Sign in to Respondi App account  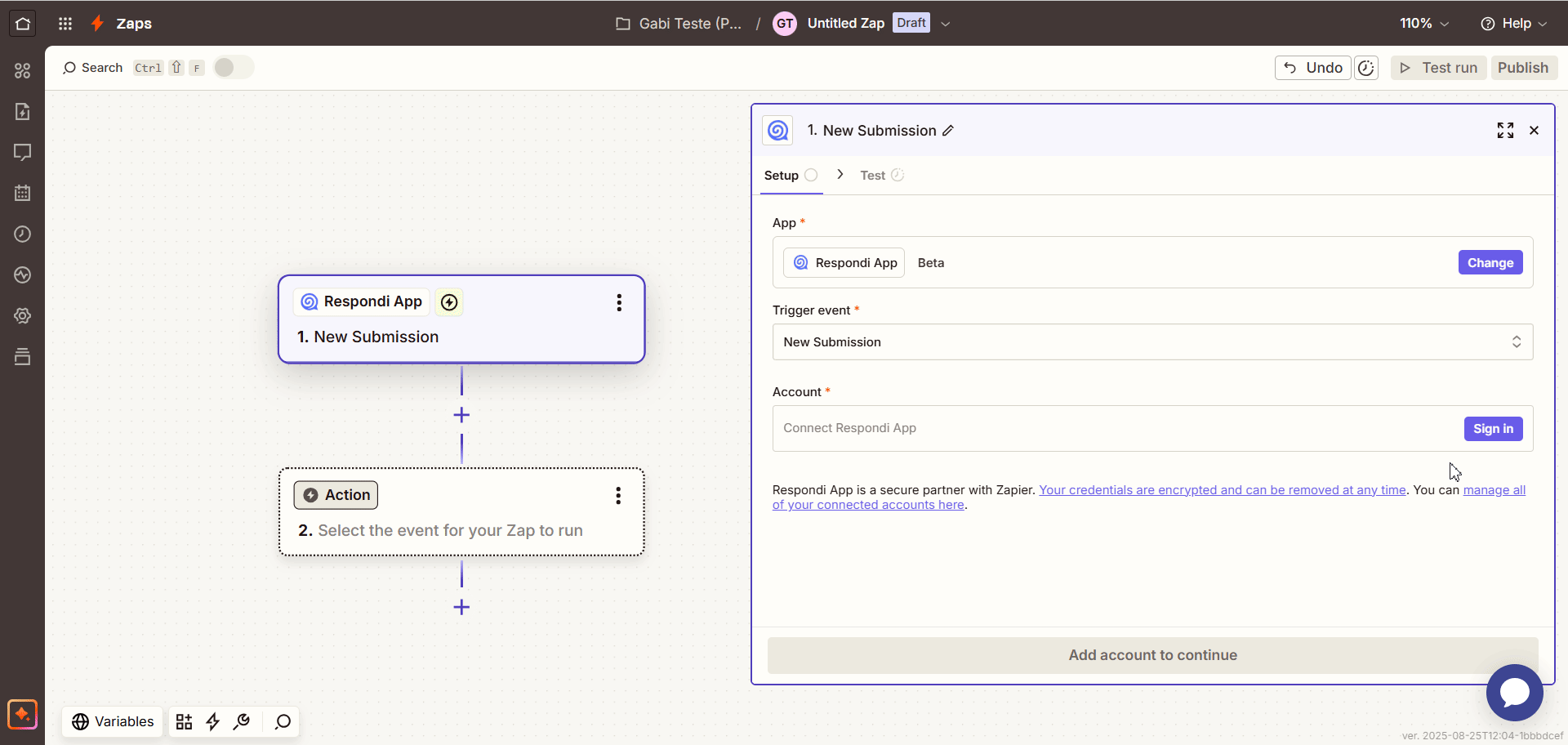(1493, 429)
